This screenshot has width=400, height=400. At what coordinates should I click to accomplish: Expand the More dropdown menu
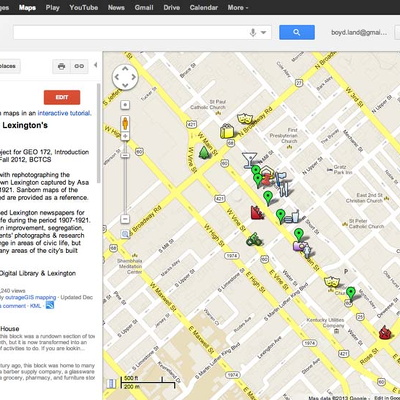tap(238, 7)
